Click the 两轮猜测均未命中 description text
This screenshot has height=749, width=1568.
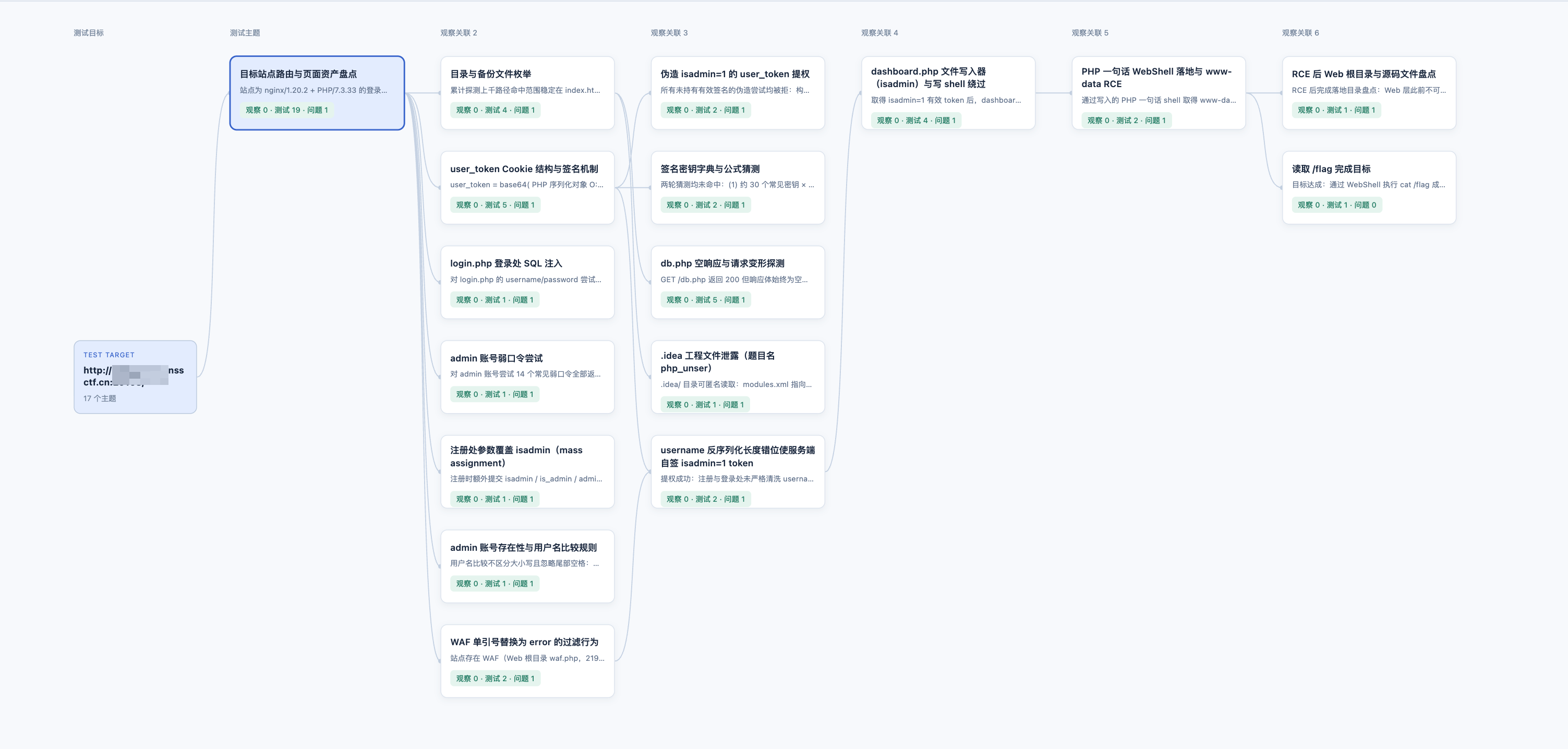(737, 184)
